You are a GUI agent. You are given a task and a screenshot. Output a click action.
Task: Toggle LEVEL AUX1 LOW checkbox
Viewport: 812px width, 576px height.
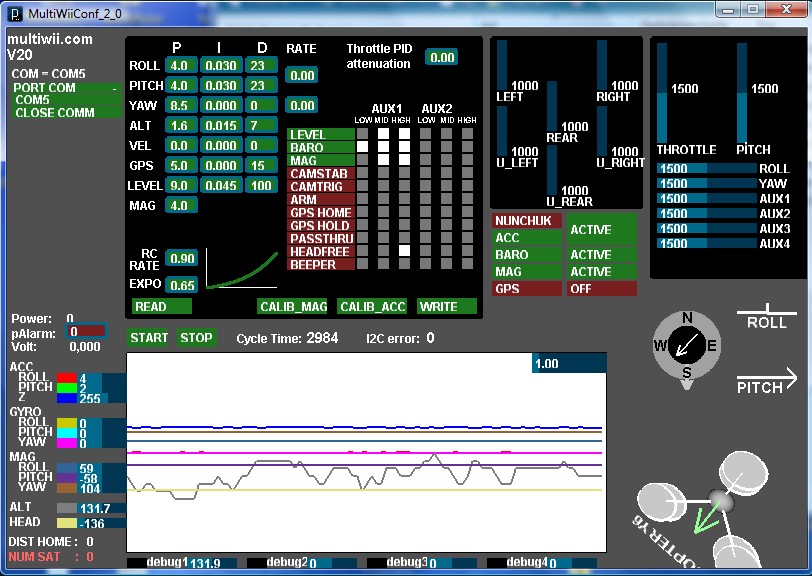[362, 134]
